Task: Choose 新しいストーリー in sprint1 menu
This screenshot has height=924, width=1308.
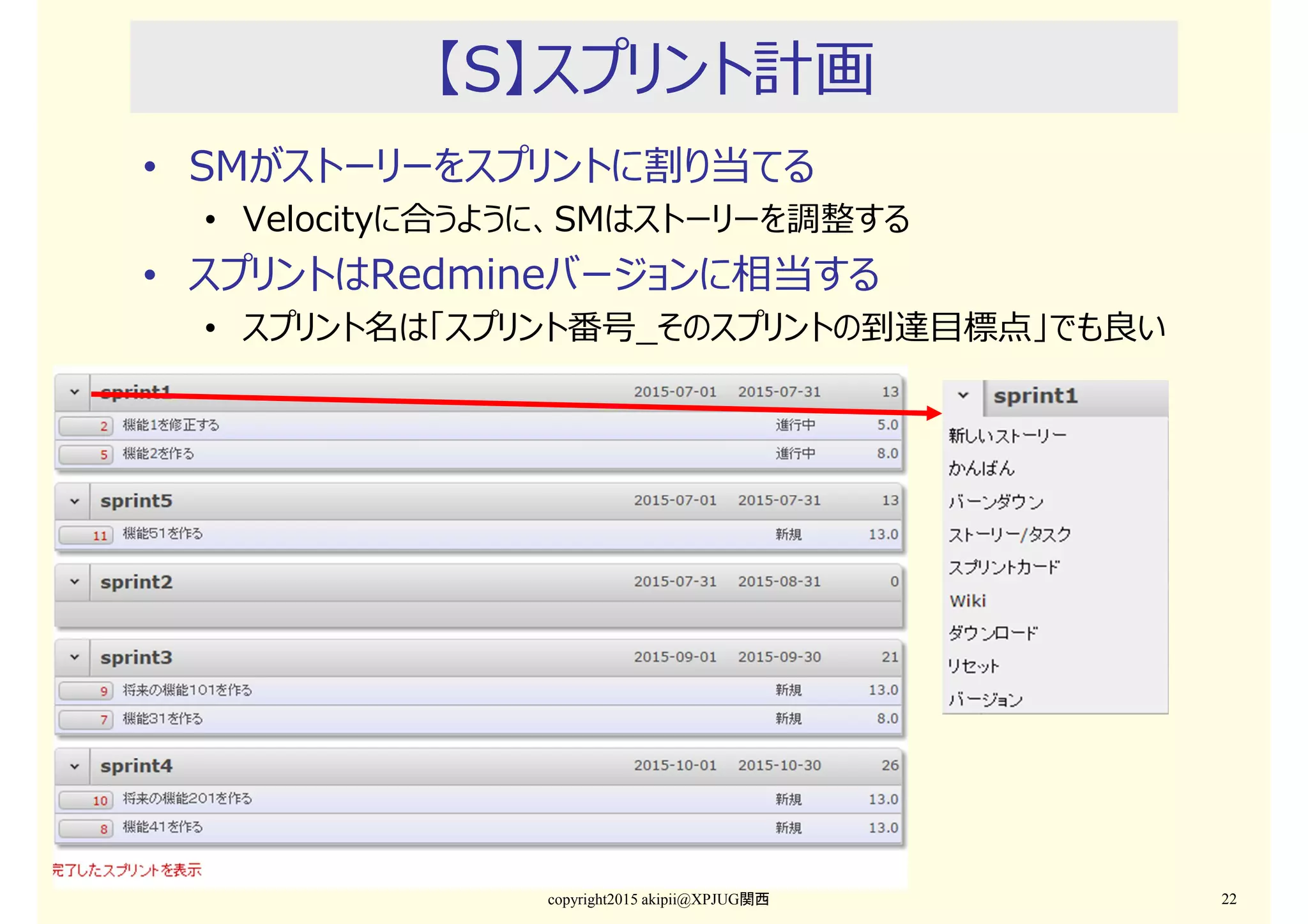Action: coord(1007,435)
